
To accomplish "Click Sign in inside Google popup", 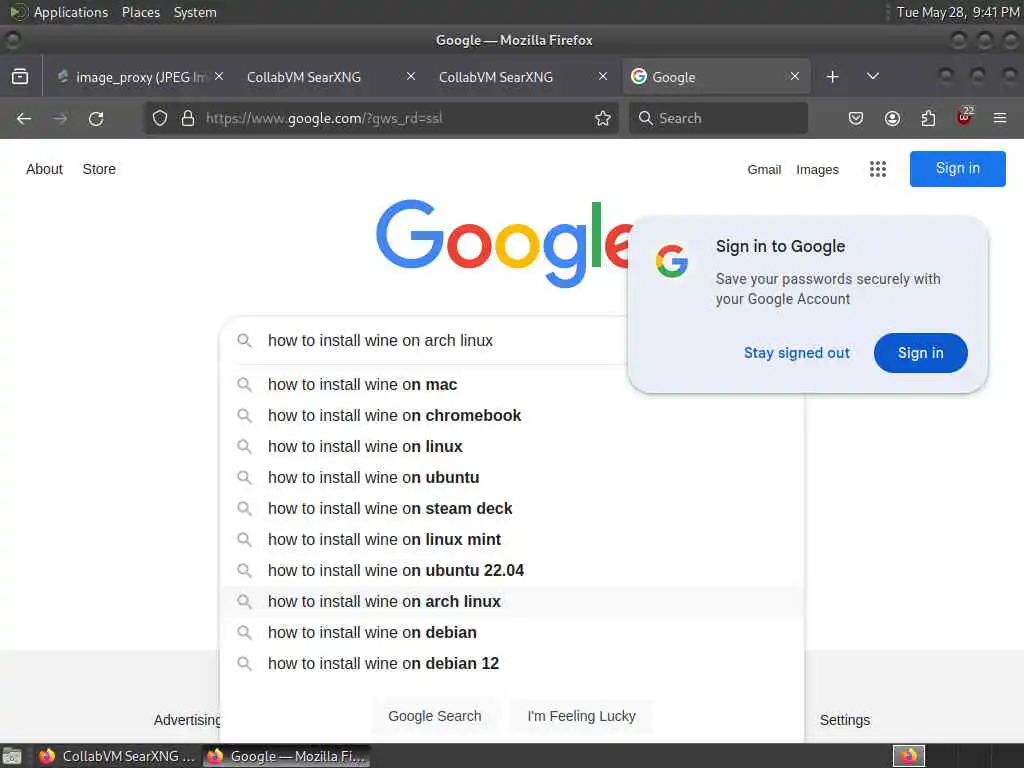I will point(920,353).
